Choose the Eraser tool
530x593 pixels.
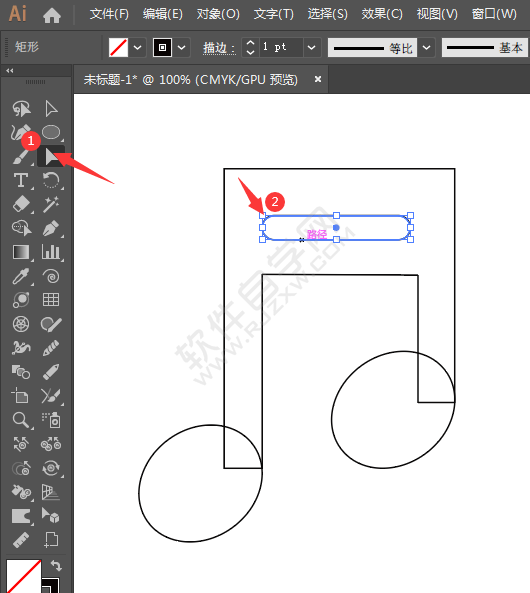pos(21,204)
